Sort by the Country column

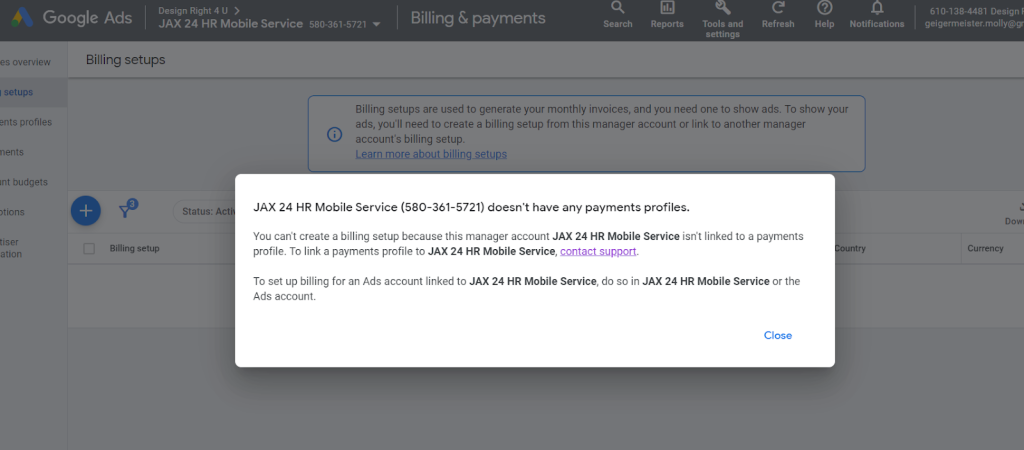[x=850, y=248]
